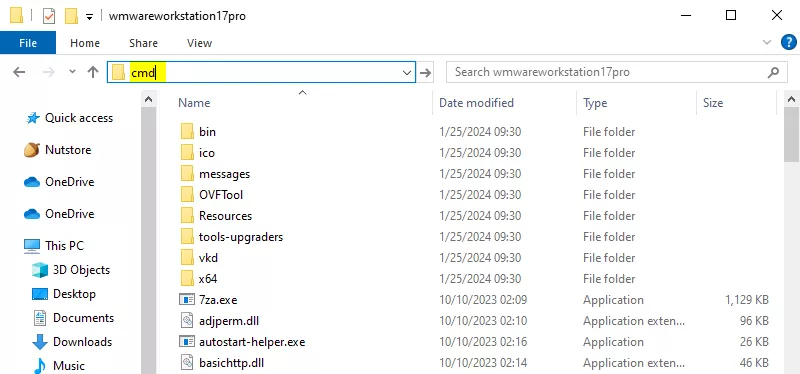
Task: Click the 7za.exe application icon
Action: (x=187, y=300)
